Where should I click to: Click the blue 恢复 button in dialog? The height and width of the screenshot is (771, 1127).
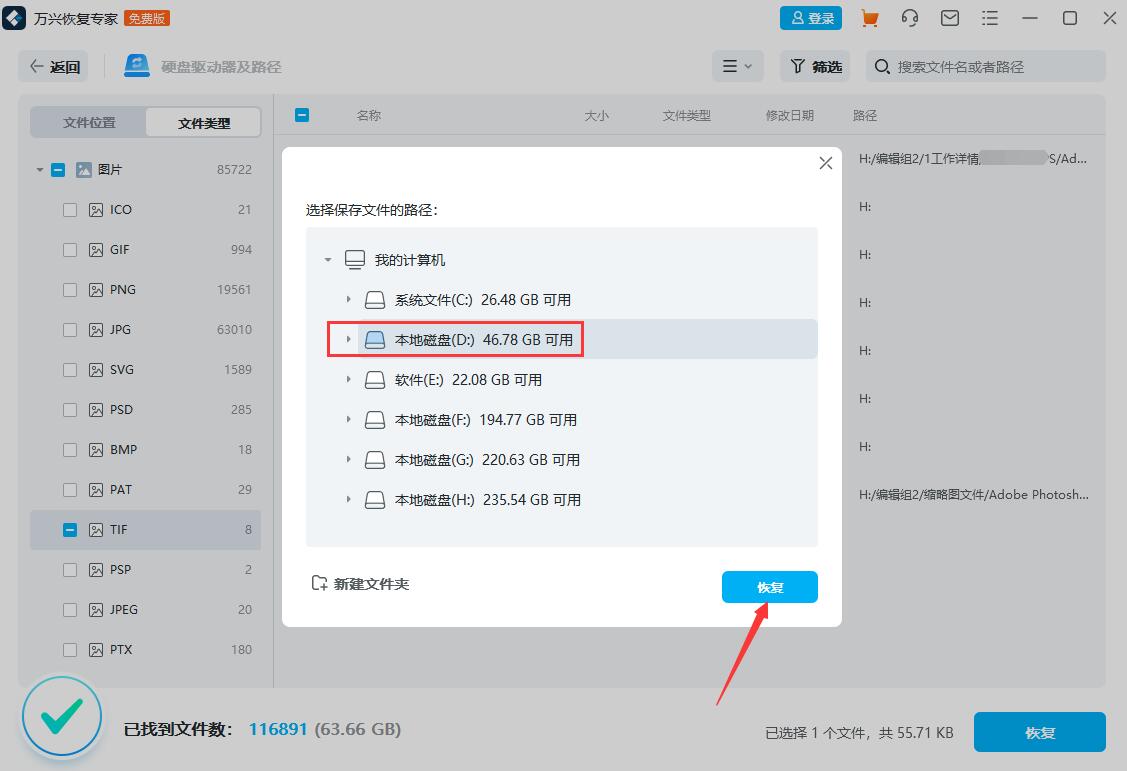[769, 587]
